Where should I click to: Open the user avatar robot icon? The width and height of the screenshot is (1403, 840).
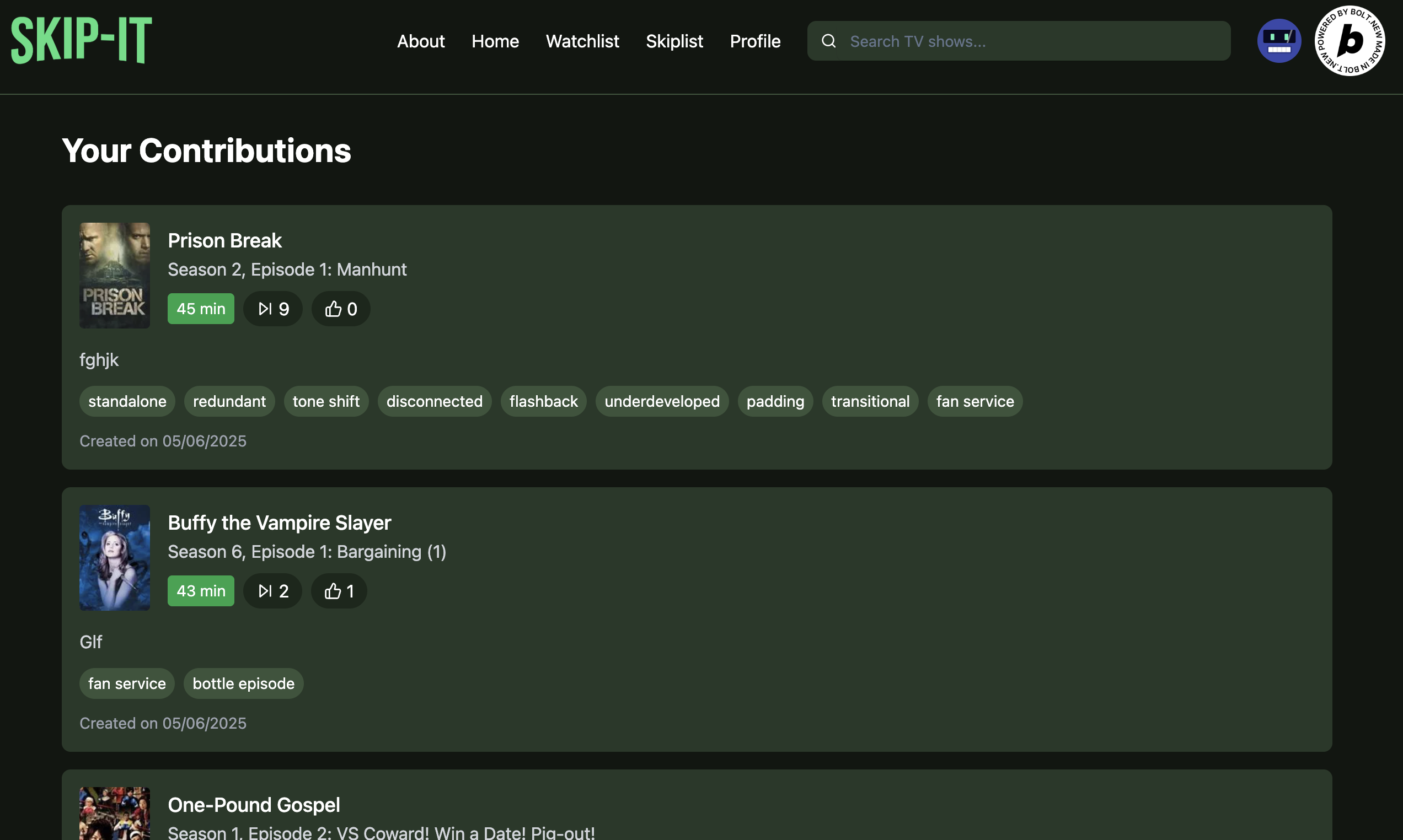[1278, 41]
